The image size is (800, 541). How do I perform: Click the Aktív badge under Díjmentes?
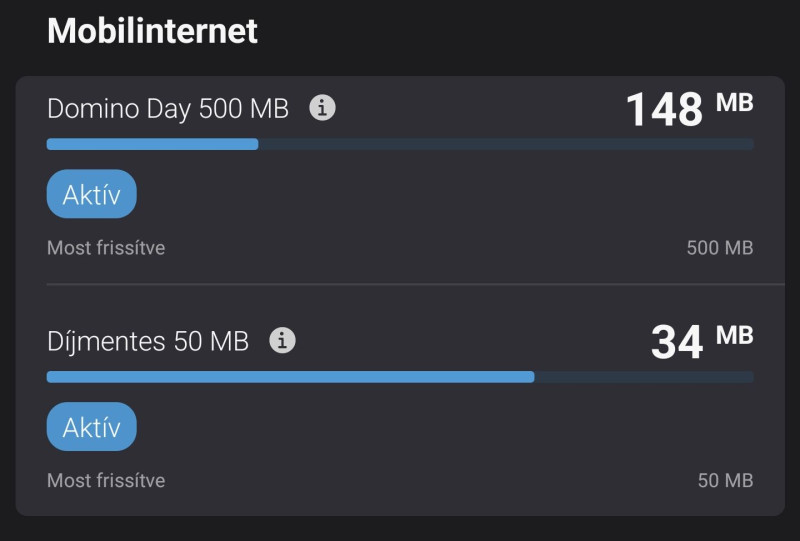(x=92, y=427)
